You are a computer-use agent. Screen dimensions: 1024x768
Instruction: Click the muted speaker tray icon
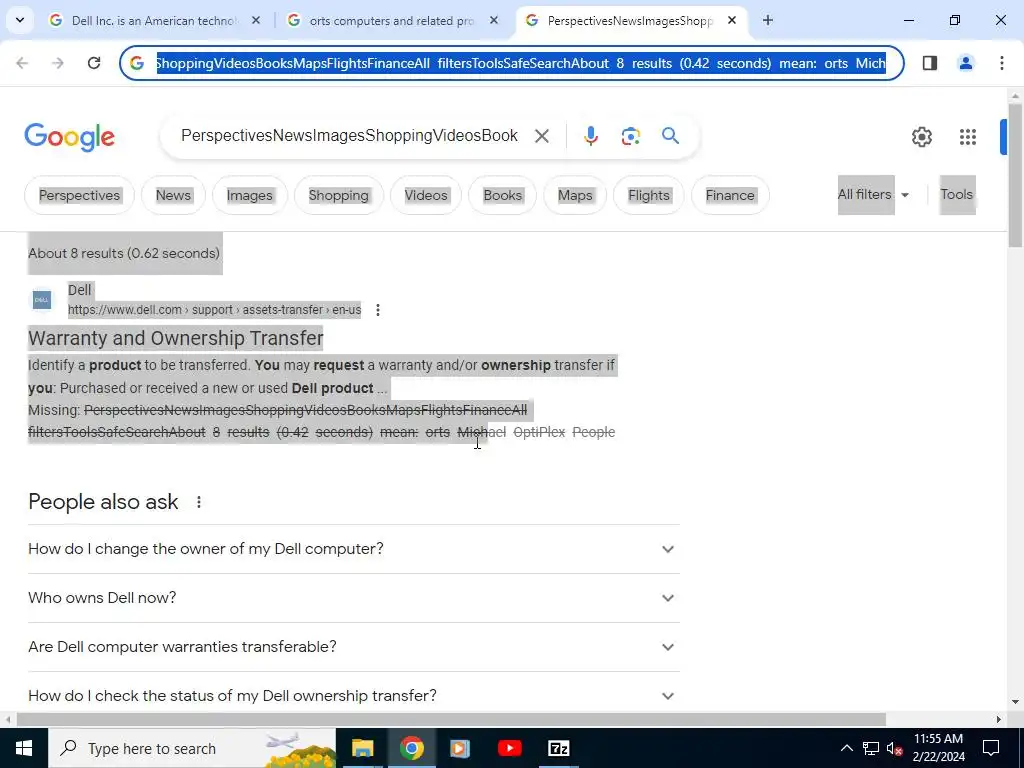click(x=894, y=748)
